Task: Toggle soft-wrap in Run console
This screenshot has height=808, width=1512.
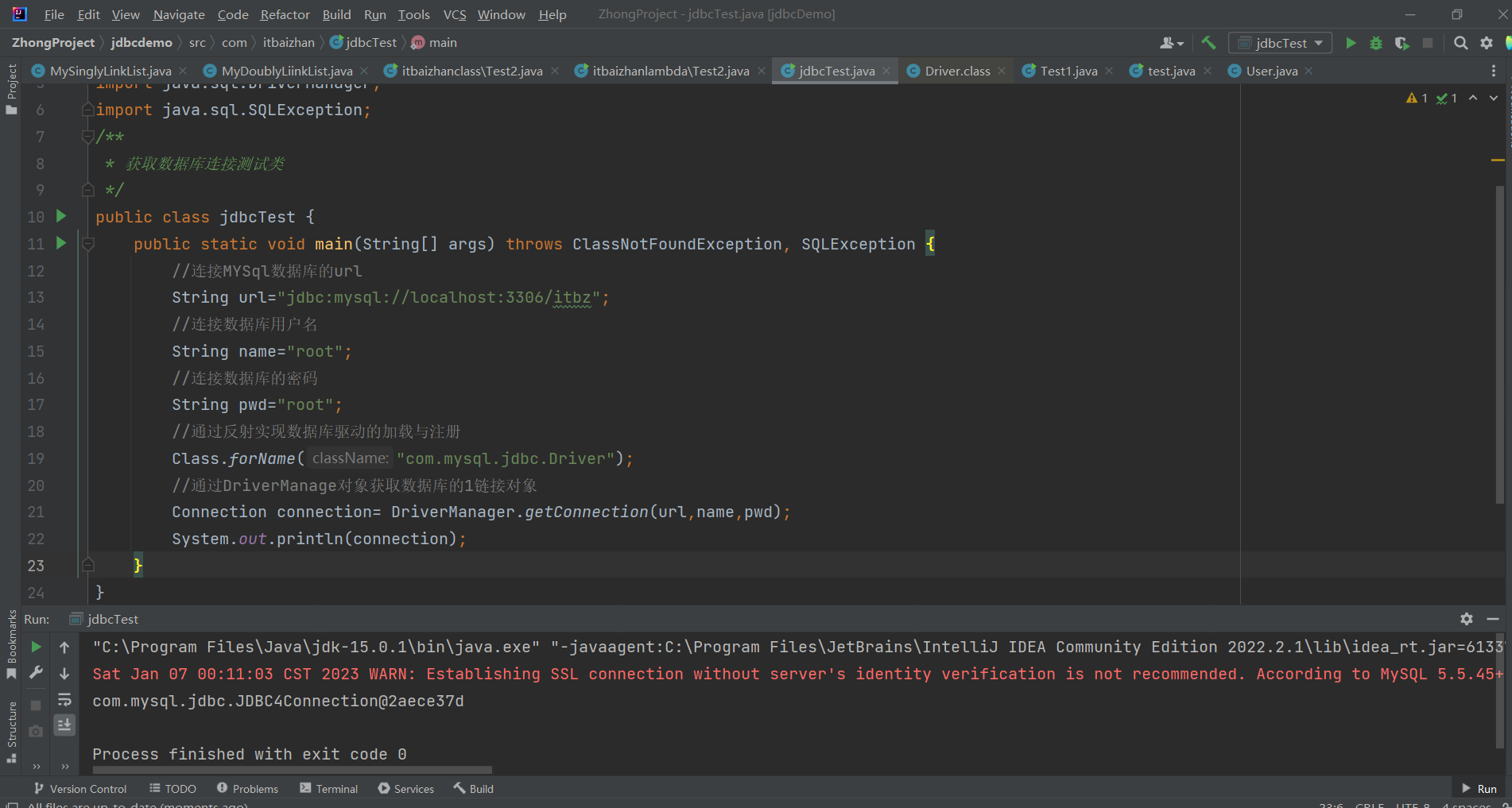Action: pos(64,699)
